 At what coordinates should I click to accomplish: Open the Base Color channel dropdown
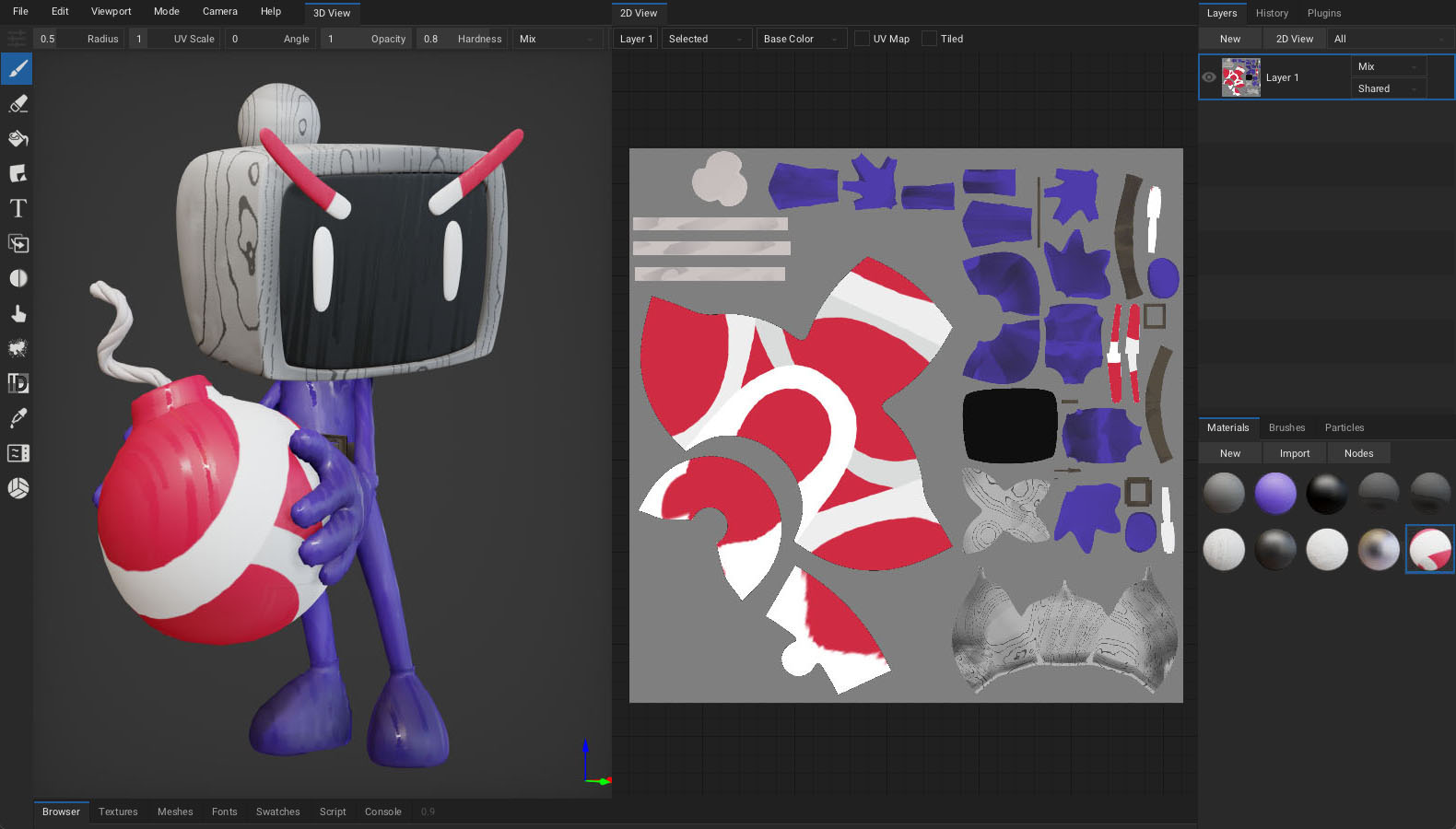pyautogui.click(x=800, y=39)
